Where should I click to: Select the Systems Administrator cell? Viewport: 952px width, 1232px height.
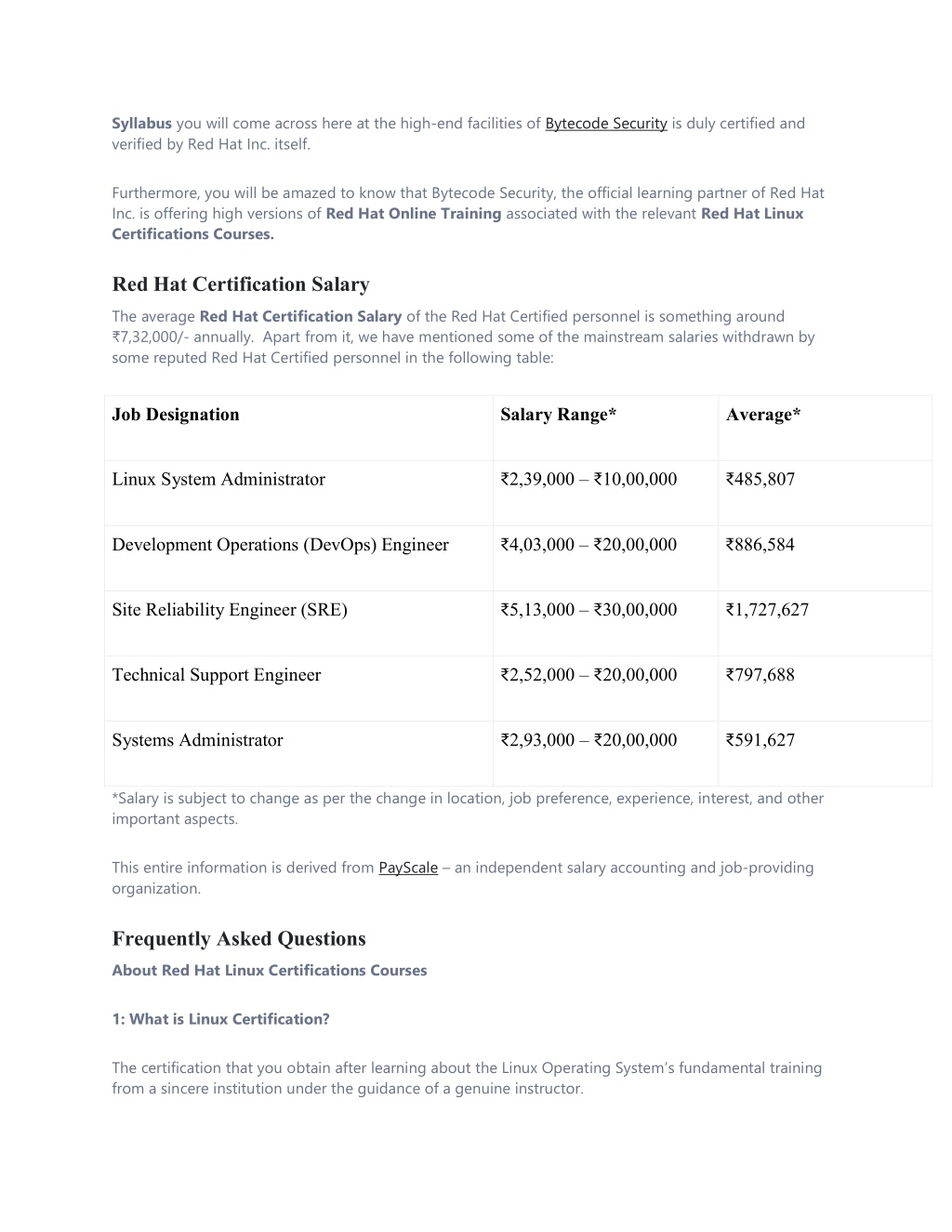tap(298, 754)
